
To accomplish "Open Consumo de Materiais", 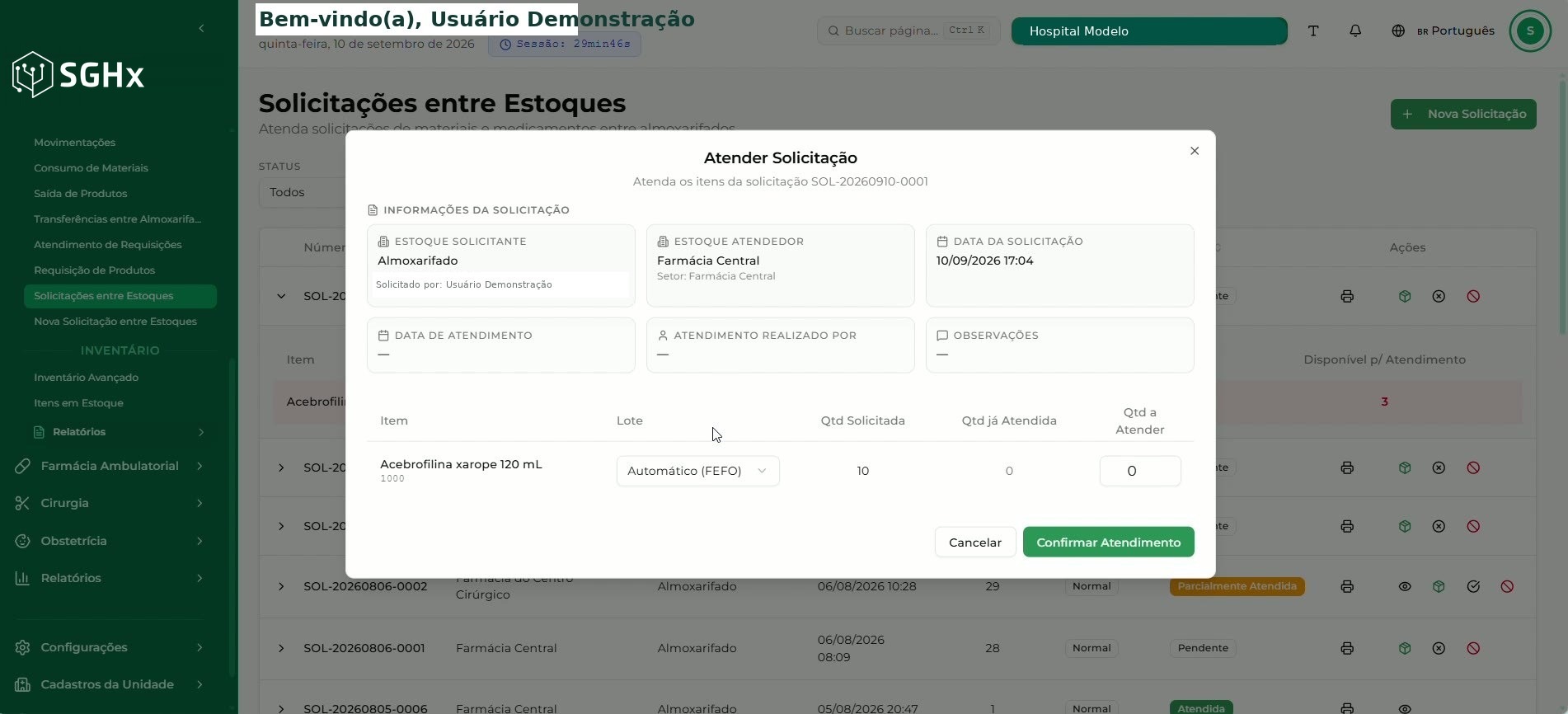I will [x=91, y=168].
